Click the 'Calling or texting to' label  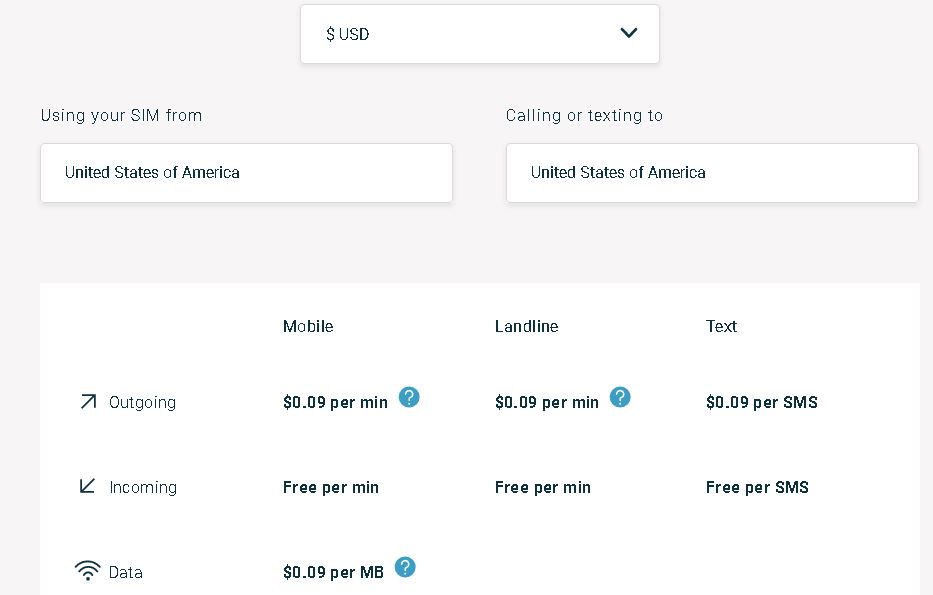coord(584,115)
